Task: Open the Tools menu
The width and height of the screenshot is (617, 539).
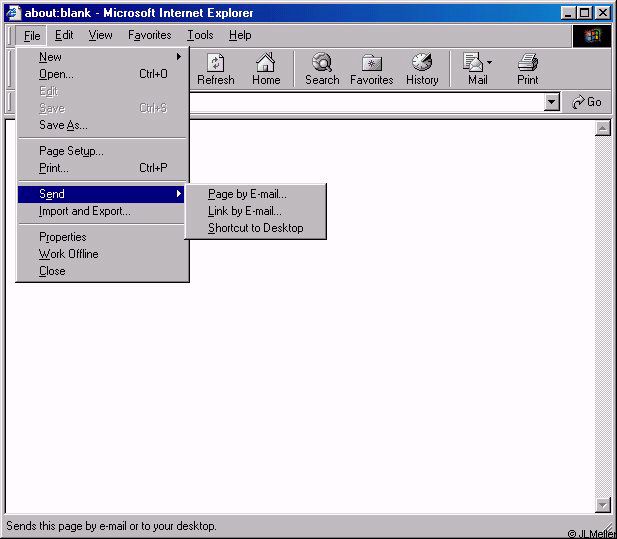Action: 200,35
